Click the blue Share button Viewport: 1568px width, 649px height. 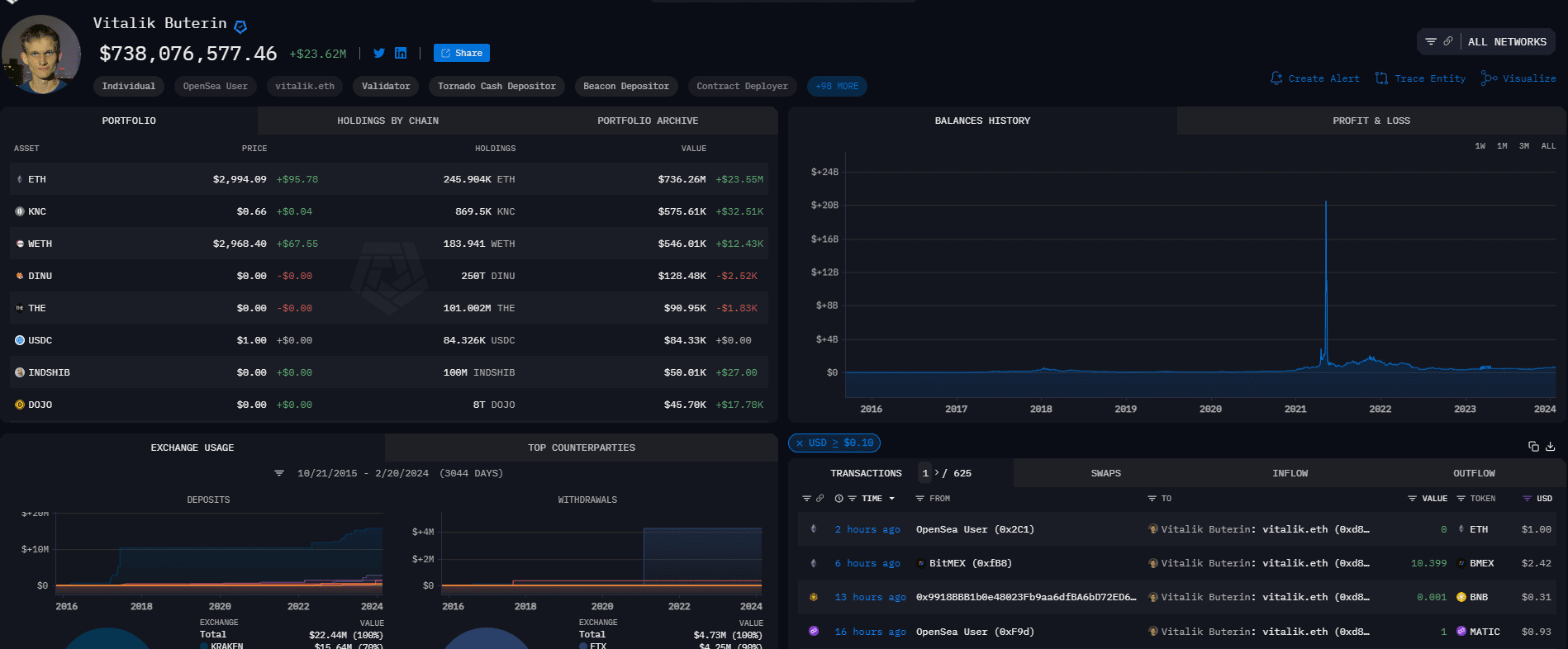(x=461, y=53)
